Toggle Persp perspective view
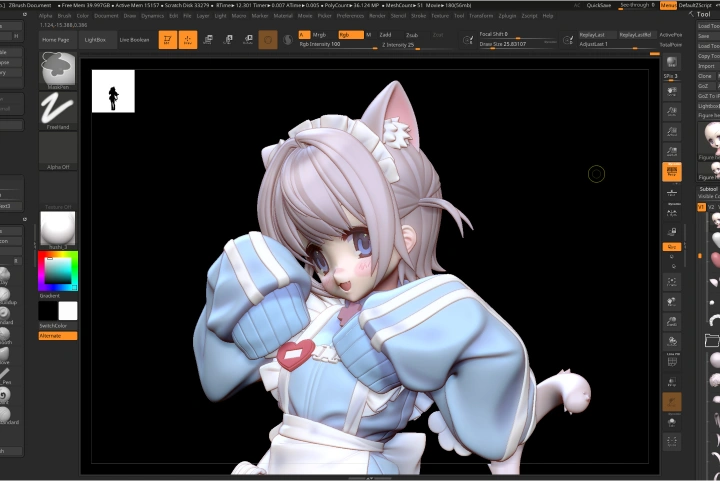 [x=672, y=172]
